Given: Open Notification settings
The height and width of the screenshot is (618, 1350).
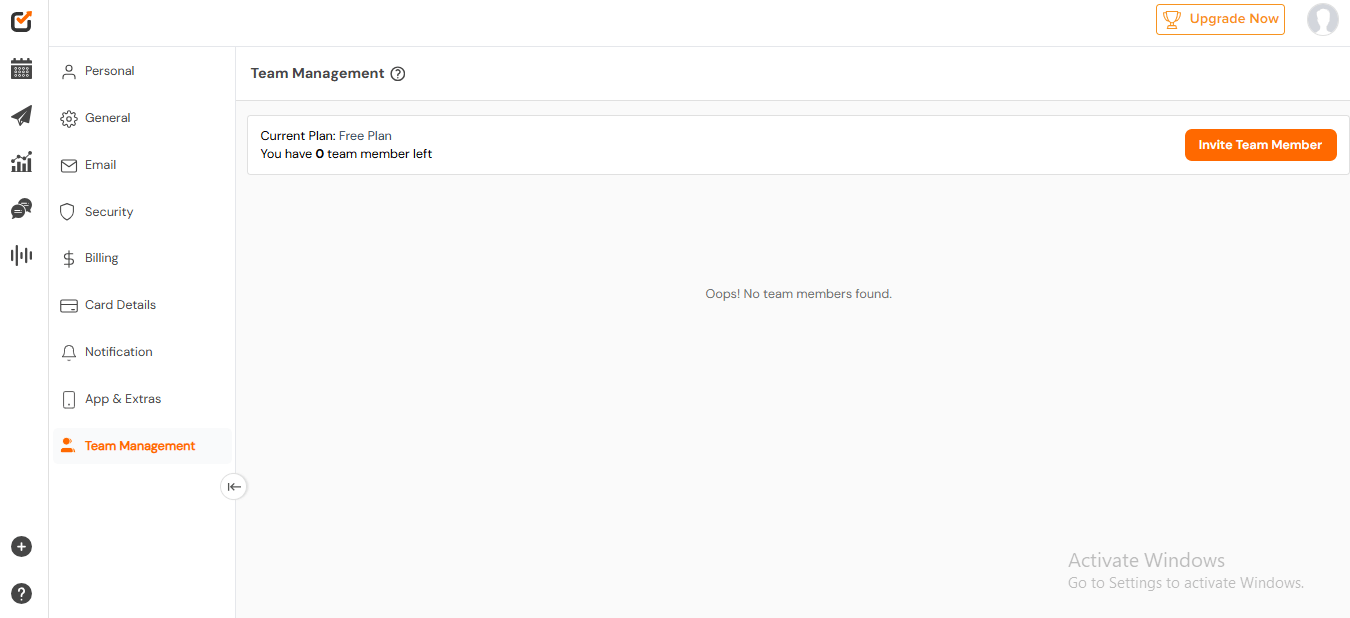Looking at the screenshot, I should [x=141, y=352].
